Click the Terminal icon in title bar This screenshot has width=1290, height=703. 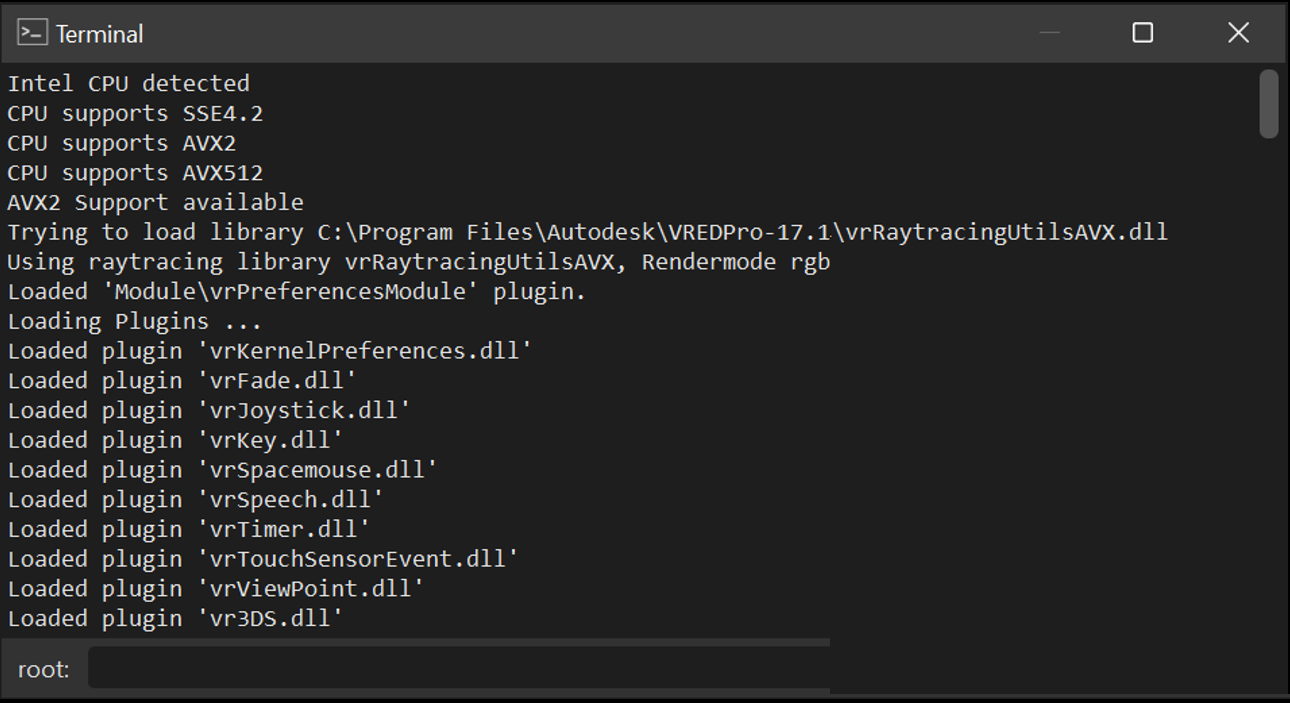tap(32, 33)
